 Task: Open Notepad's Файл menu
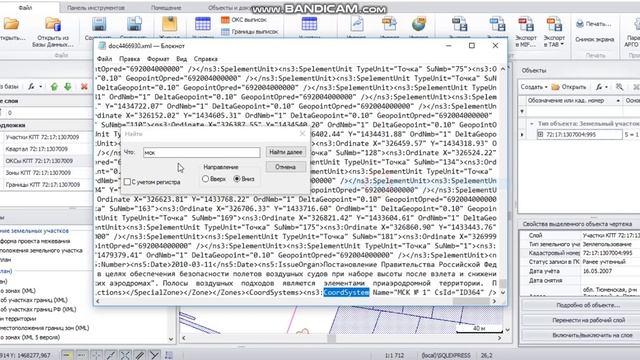[104, 59]
